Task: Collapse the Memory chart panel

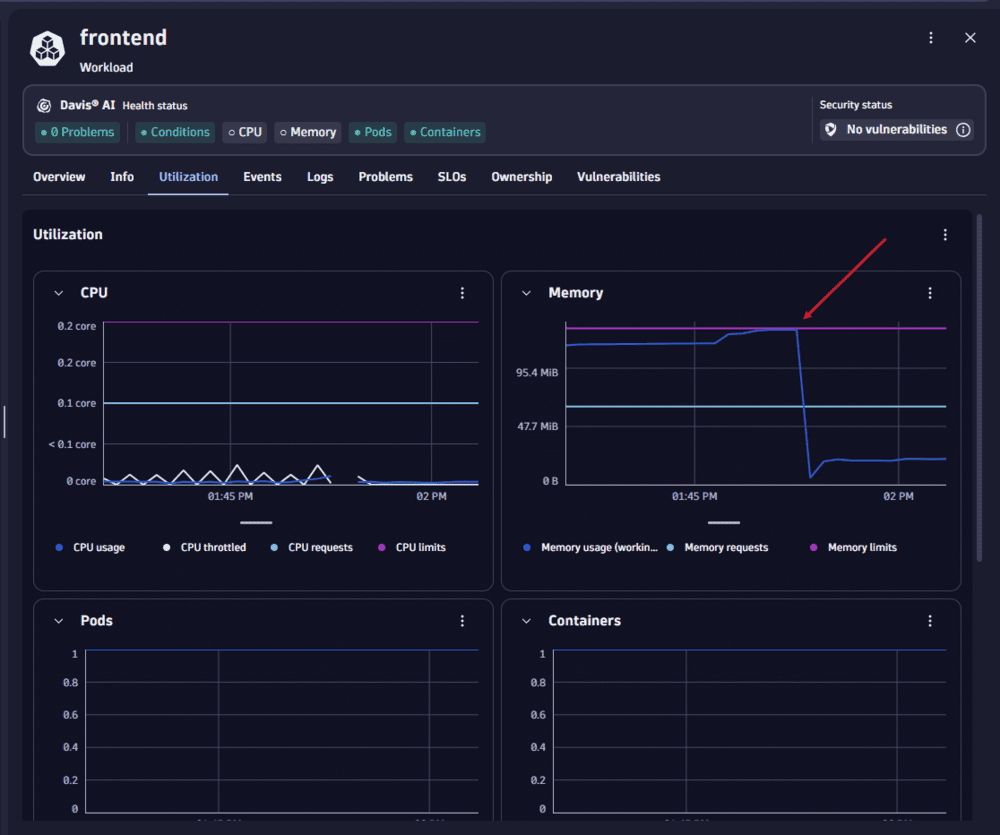Action: coord(526,293)
